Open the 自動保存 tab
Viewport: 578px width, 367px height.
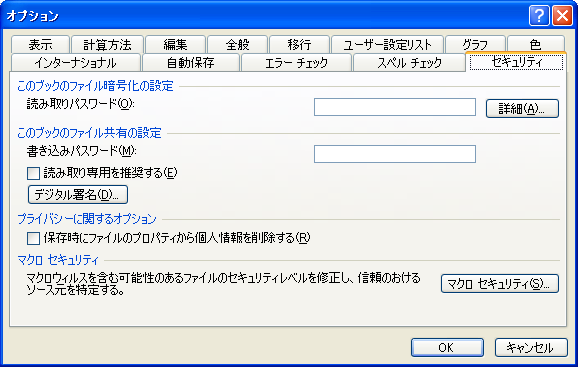click(x=191, y=63)
